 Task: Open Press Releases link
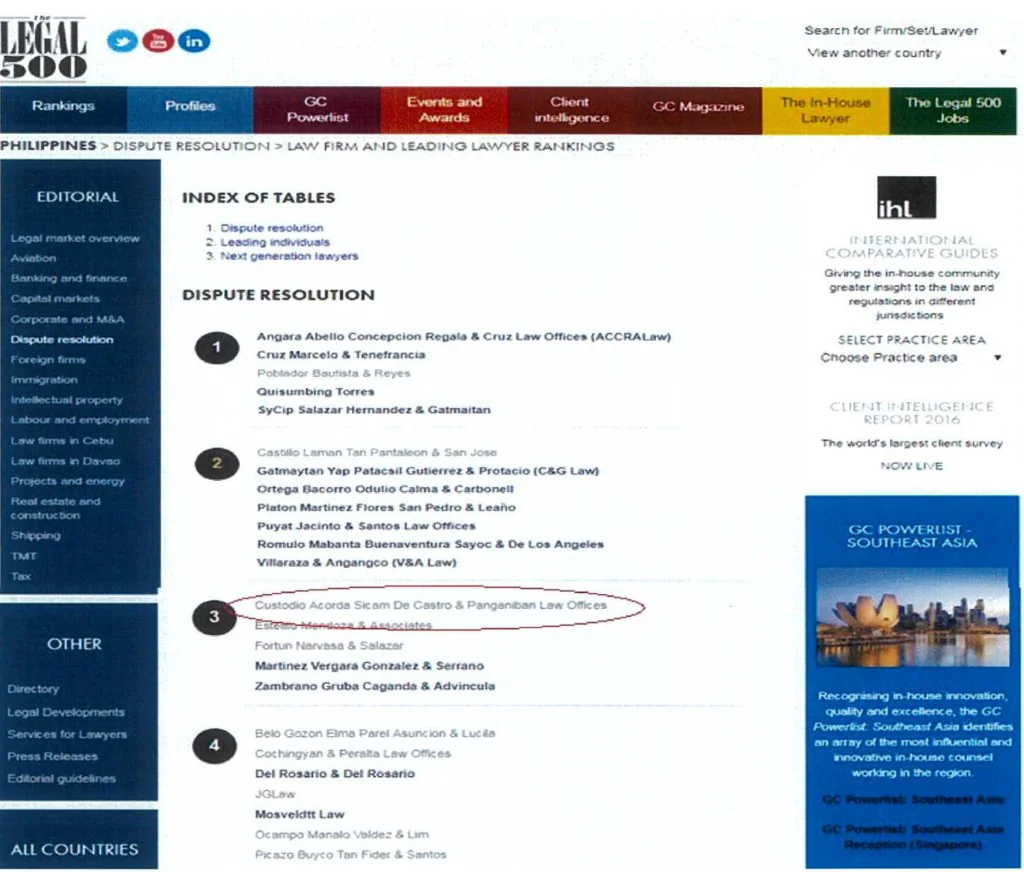(x=52, y=757)
